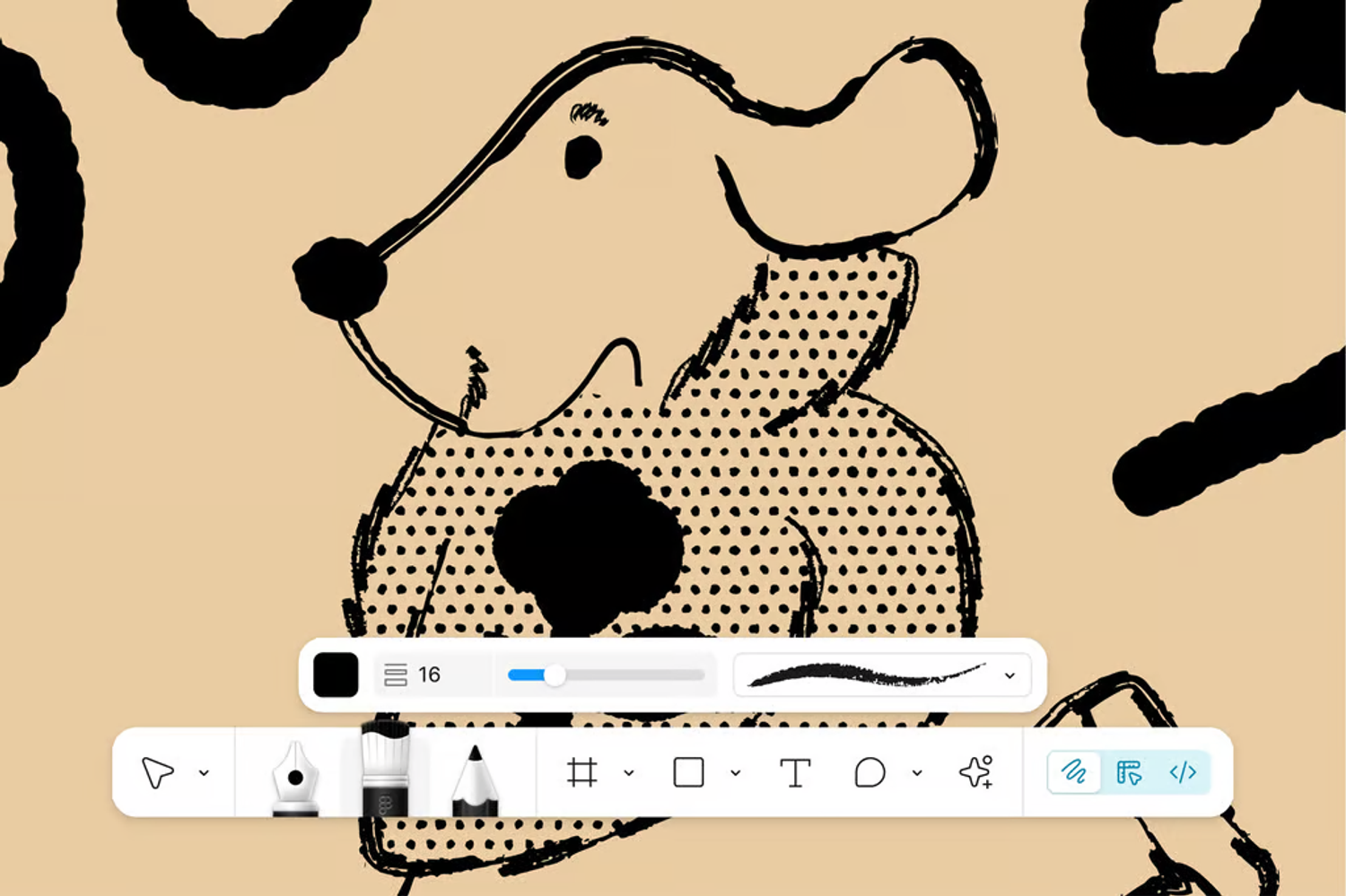Adjust the brush size slider
The width and height of the screenshot is (1346, 896).
pyautogui.click(x=555, y=674)
